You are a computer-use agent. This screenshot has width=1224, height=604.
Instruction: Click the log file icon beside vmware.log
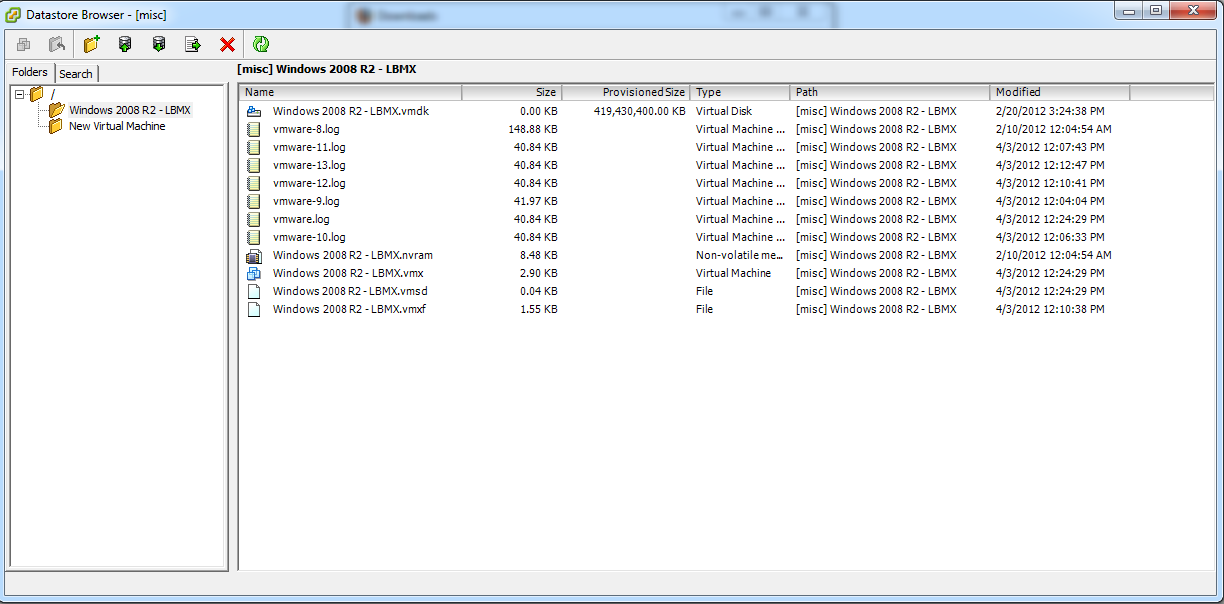(x=254, y=219)
